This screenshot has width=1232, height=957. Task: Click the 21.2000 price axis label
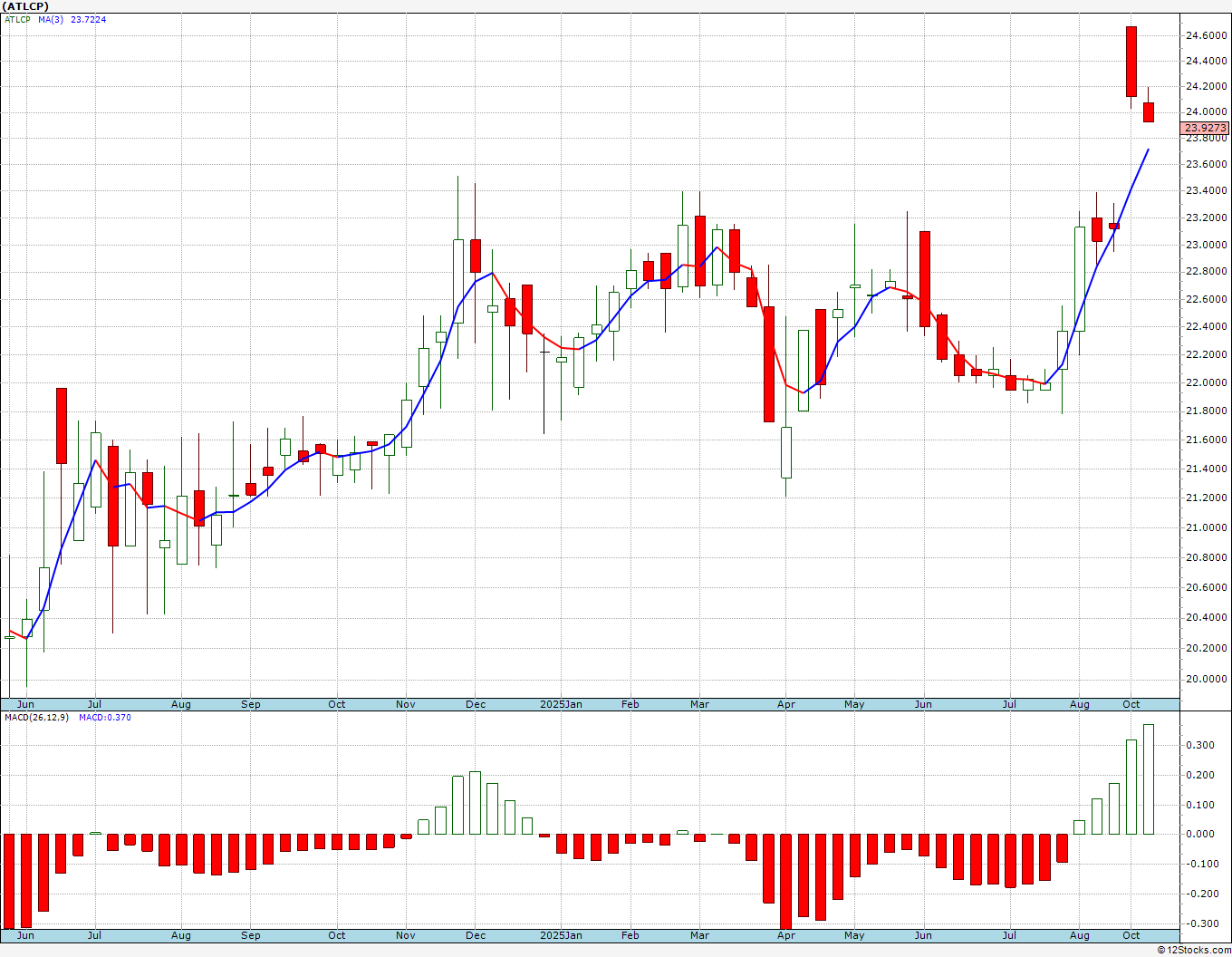1206,498
